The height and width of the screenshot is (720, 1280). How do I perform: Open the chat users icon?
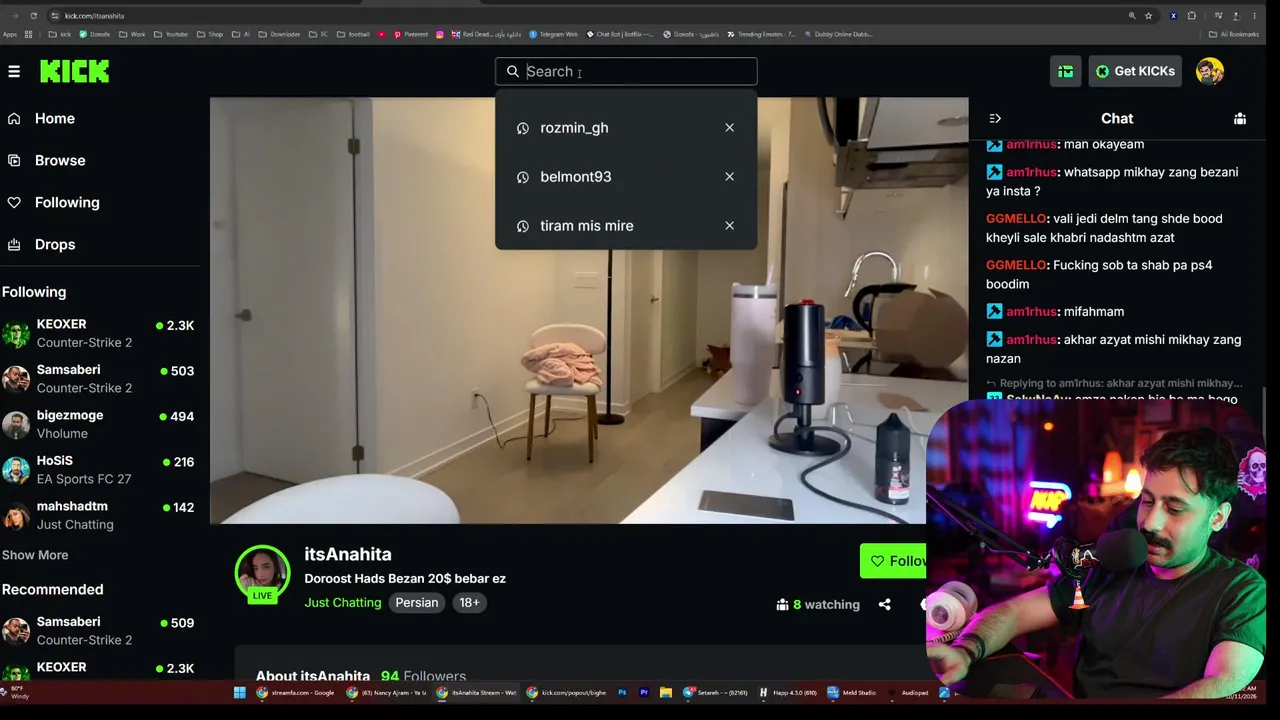[x=1240, y=118]
